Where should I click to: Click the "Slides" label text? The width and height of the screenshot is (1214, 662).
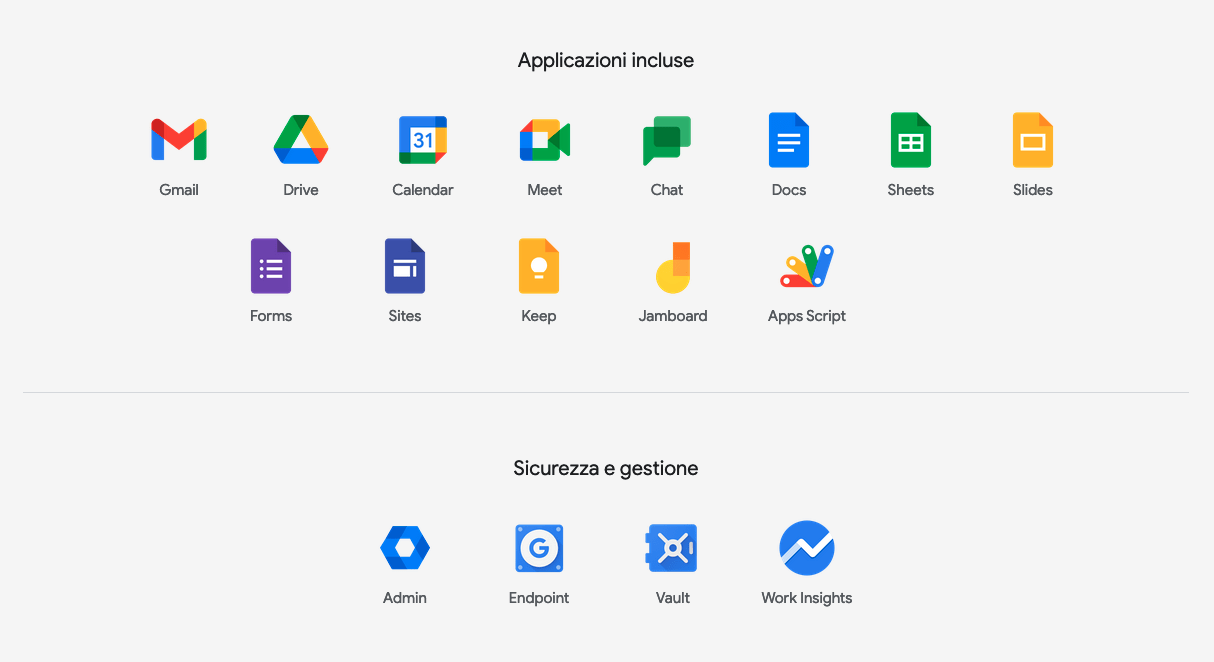pos(1033,190)
